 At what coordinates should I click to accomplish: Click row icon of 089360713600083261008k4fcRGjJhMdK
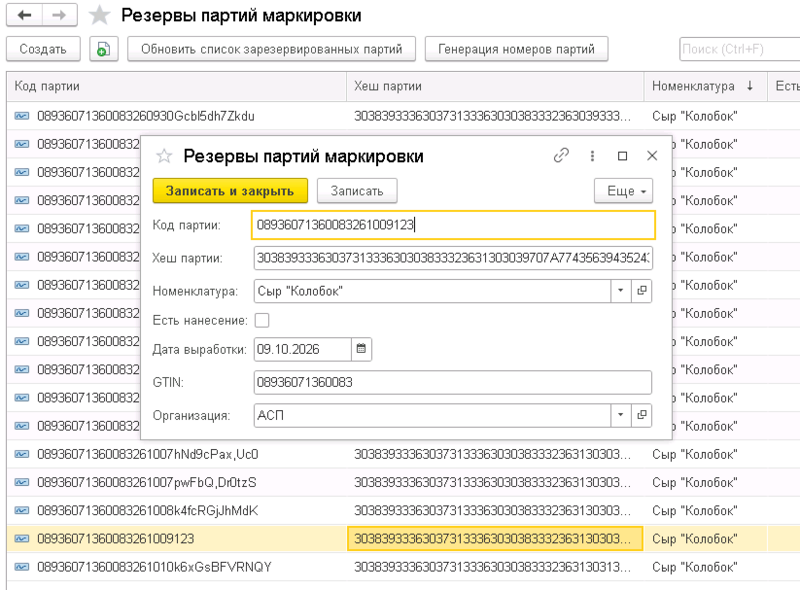22,510
